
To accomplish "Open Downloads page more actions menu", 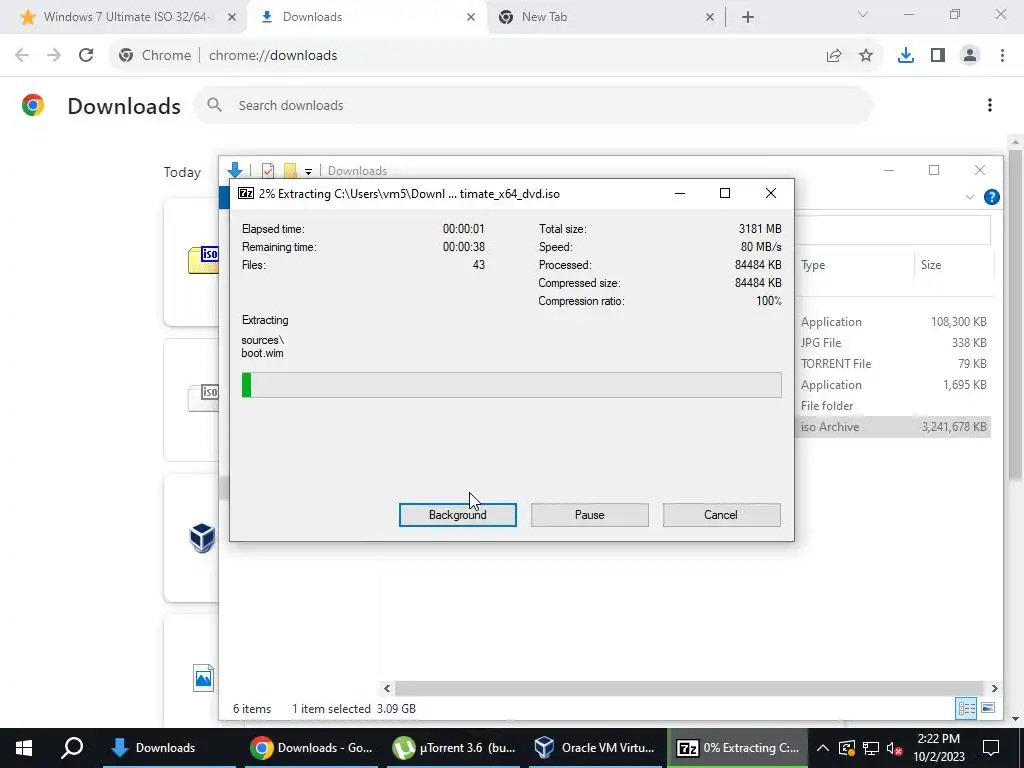I will click(990, 105).
